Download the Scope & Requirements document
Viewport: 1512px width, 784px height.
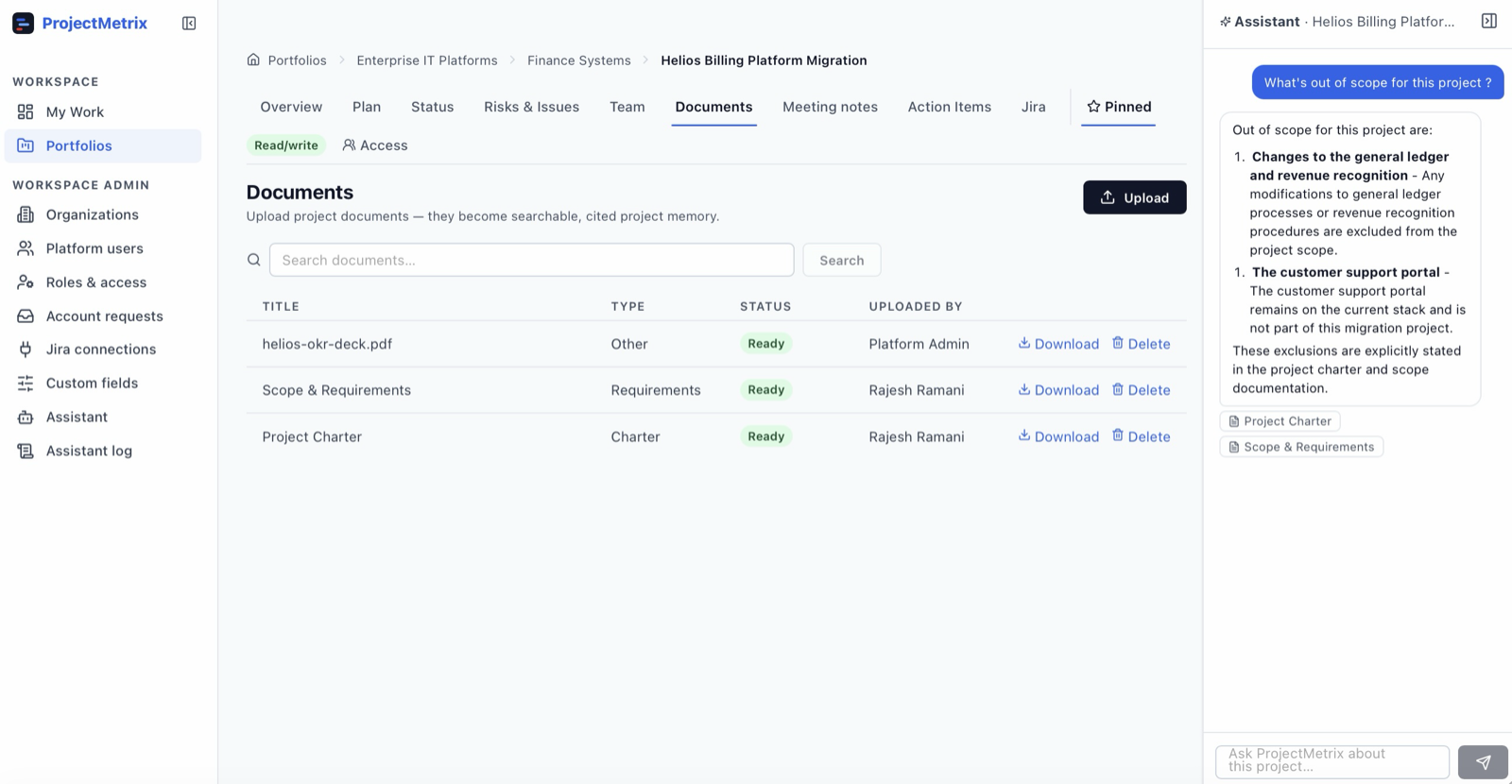pos(1058,390)
